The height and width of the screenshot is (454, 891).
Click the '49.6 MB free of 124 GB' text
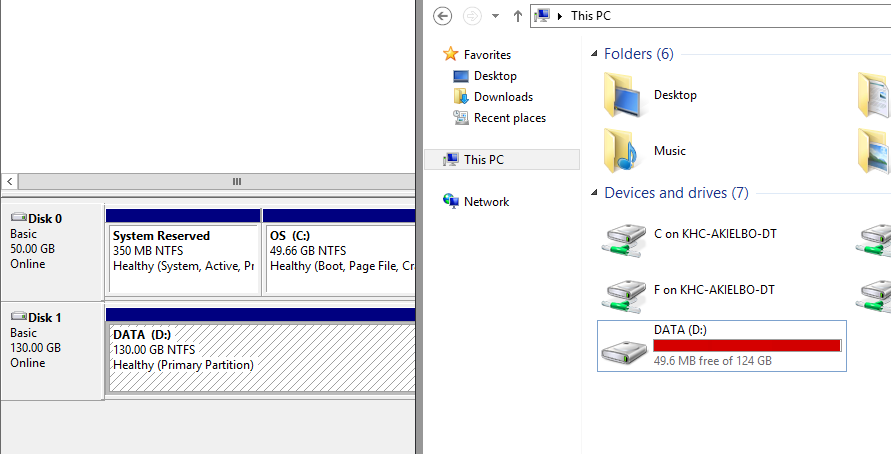(x=713, y=361)
